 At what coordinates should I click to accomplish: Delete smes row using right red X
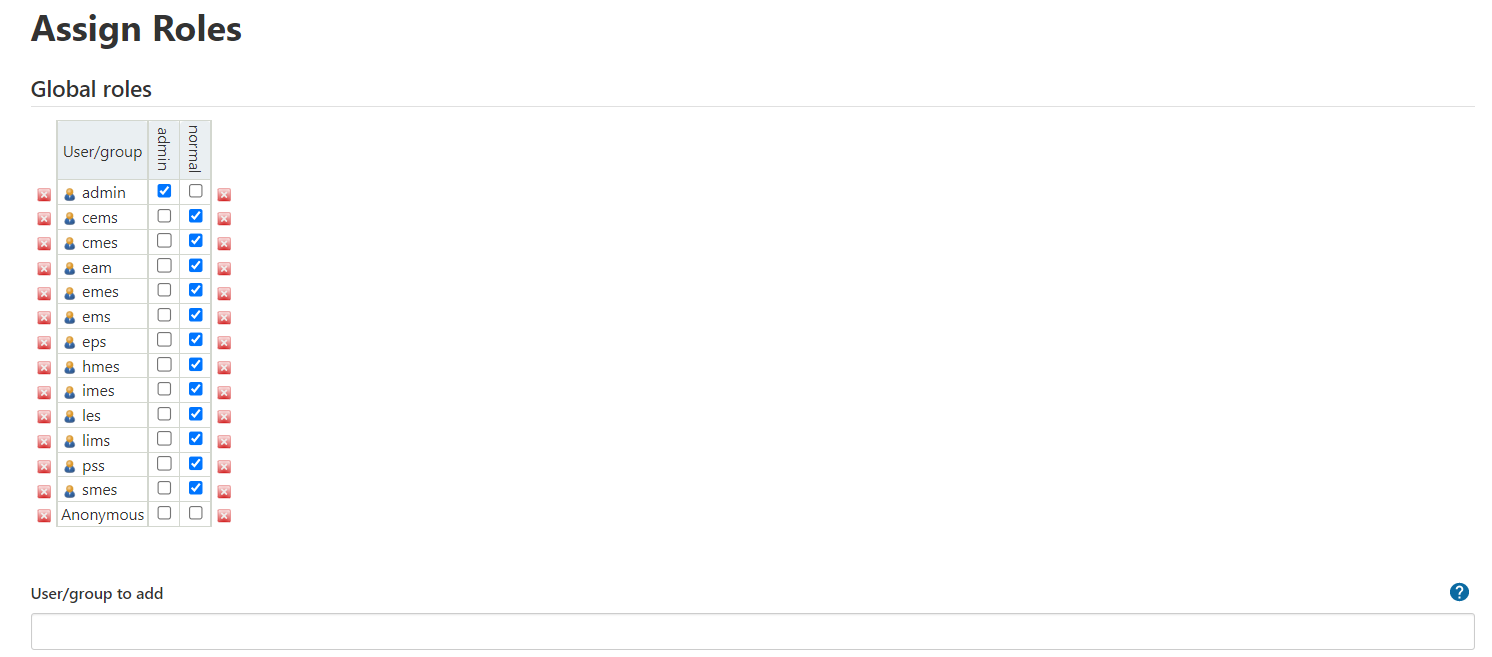pyautogui.click(x=224, y=491)
